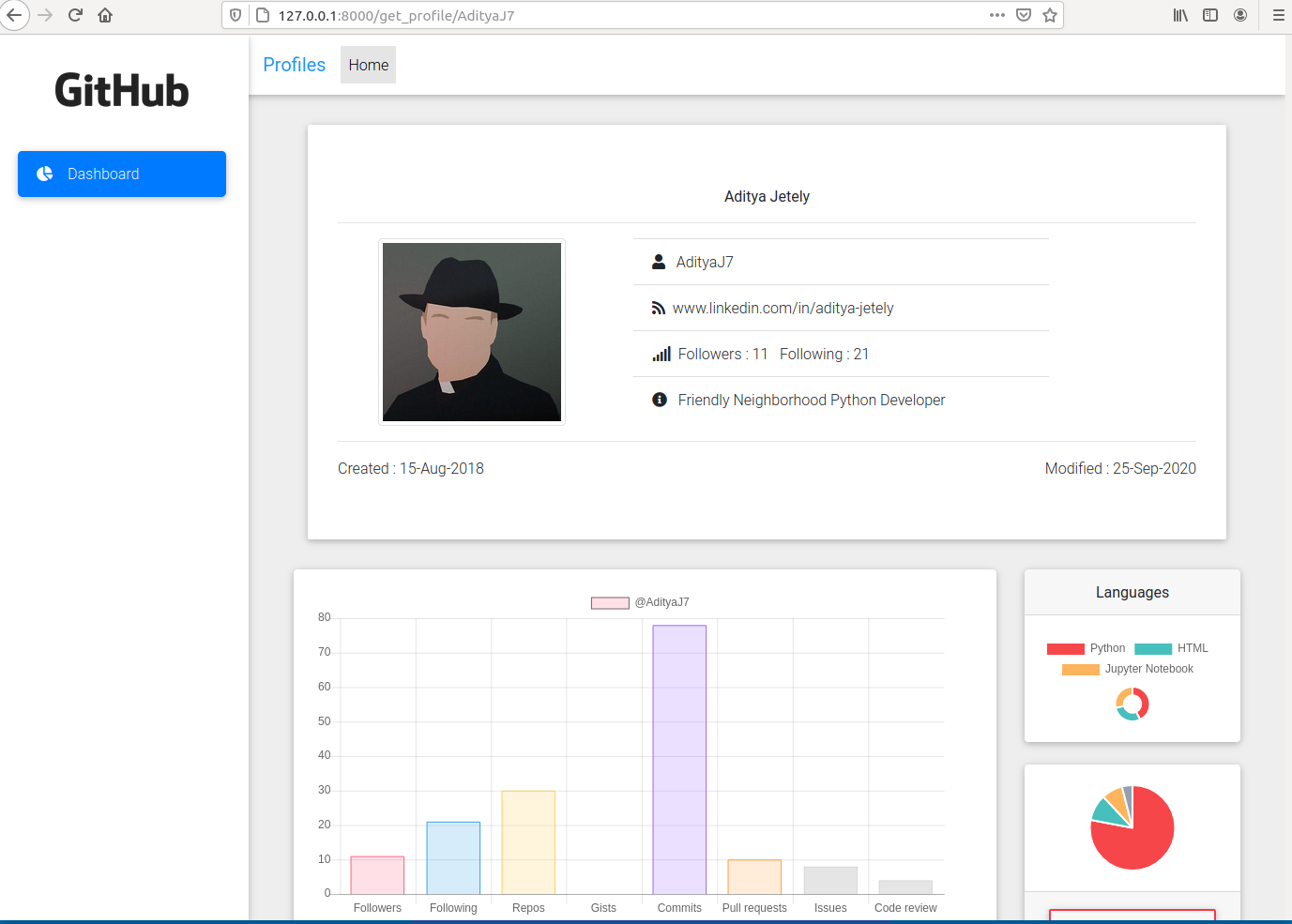Click the AdityaJ7 username text
The width and height of the screenshot is (1292, 924).
(x=705, y=262)
